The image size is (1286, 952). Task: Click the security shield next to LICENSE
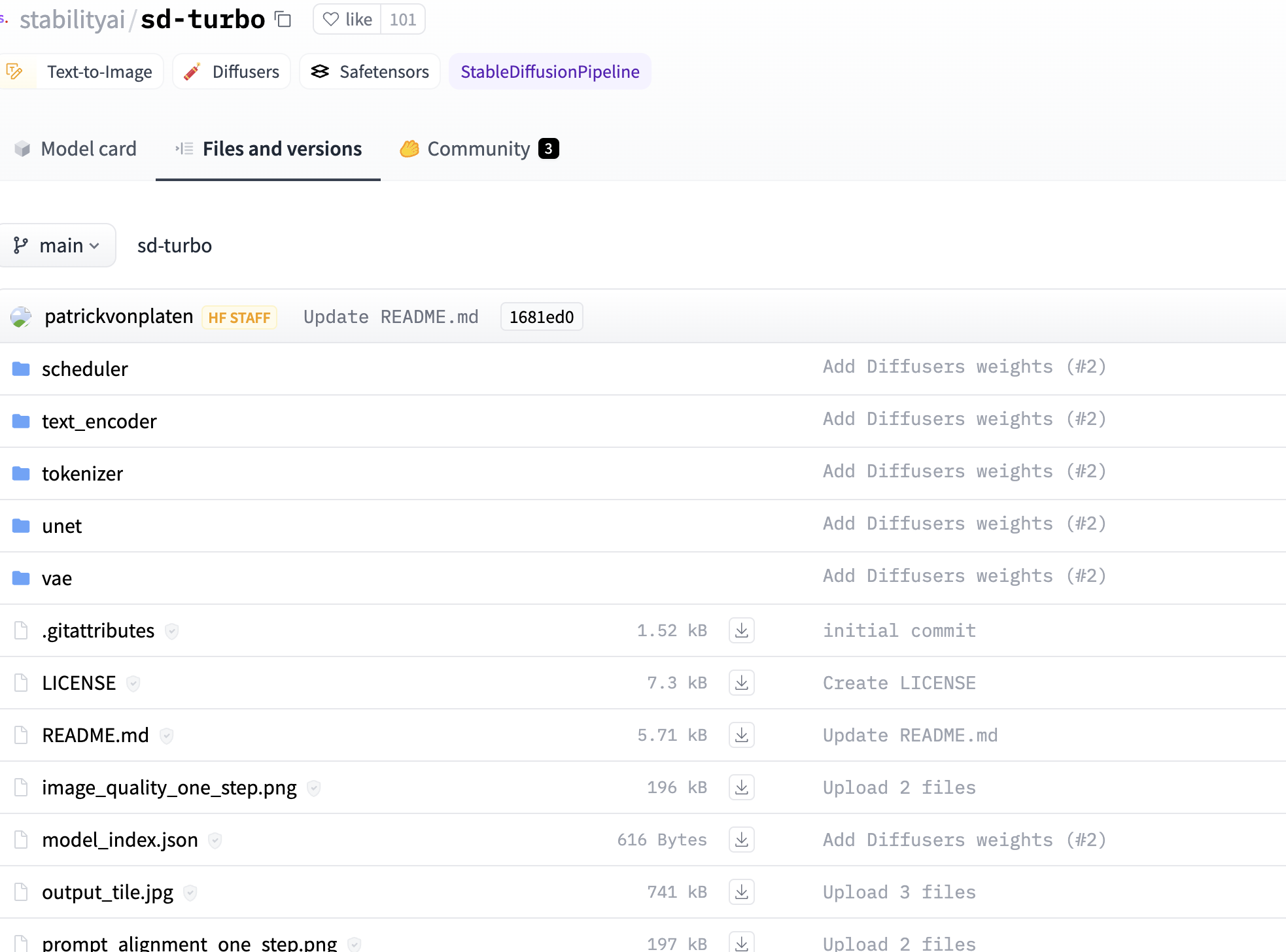coord(133,684)
